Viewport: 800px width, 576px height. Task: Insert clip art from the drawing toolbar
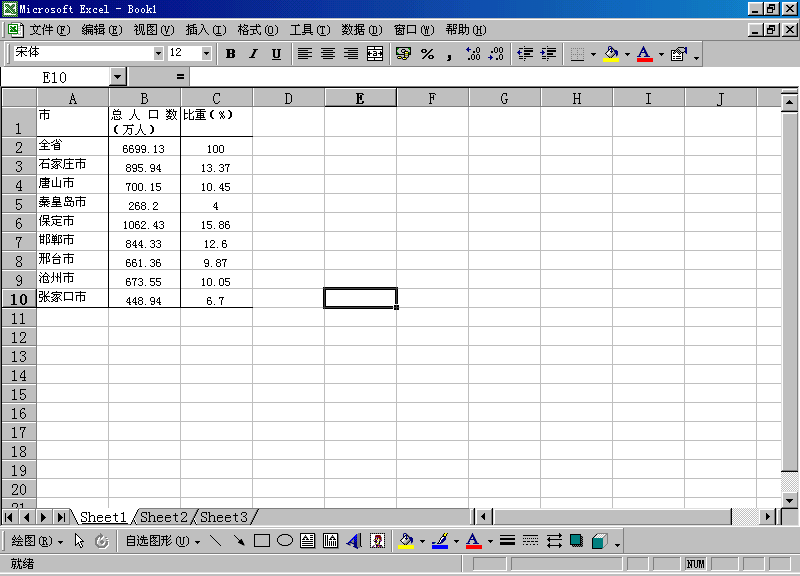[x=378, y=541]
